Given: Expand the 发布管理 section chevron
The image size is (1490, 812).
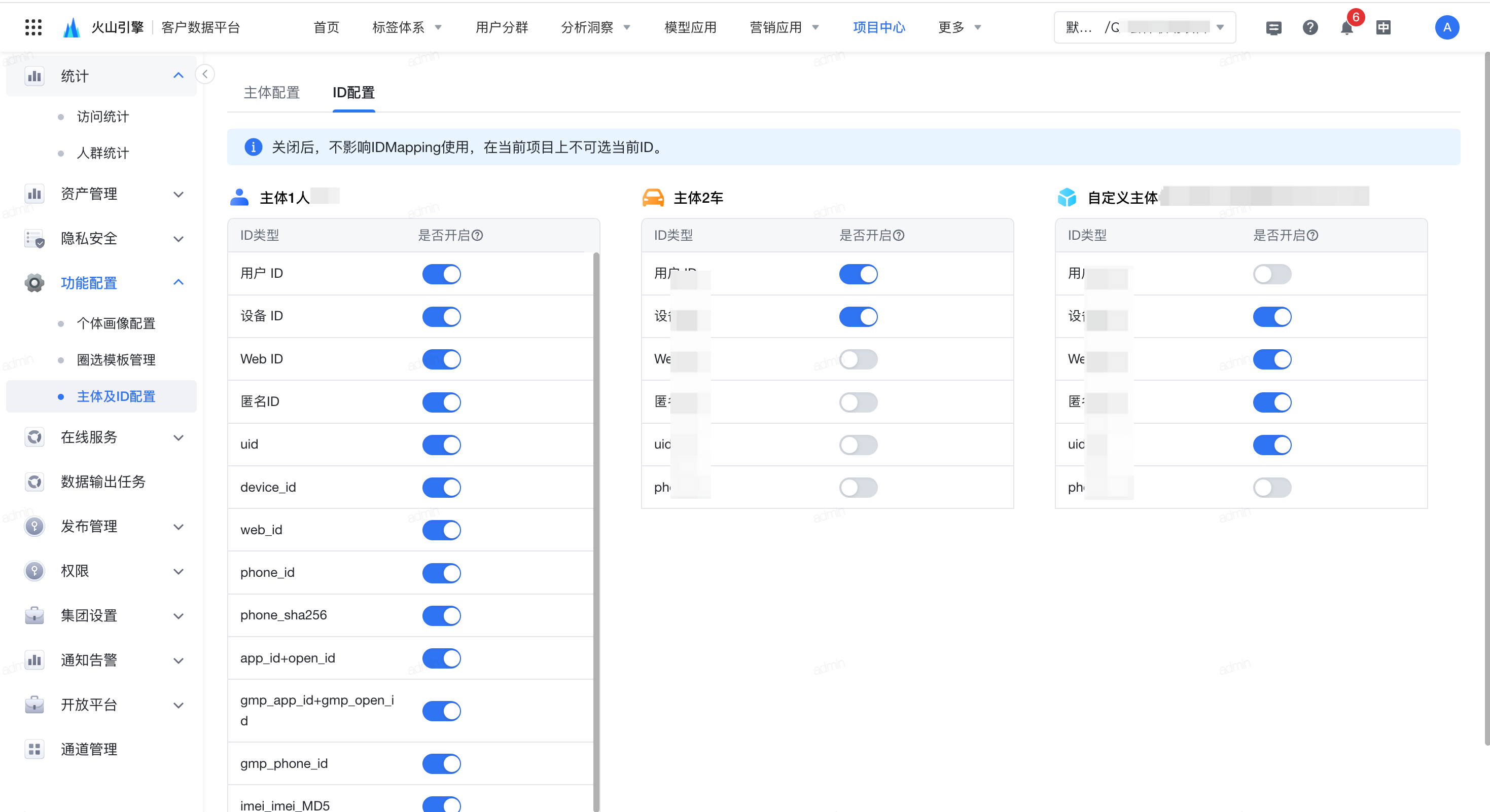Looking at the screenshot, I should (x=179, y=527).
